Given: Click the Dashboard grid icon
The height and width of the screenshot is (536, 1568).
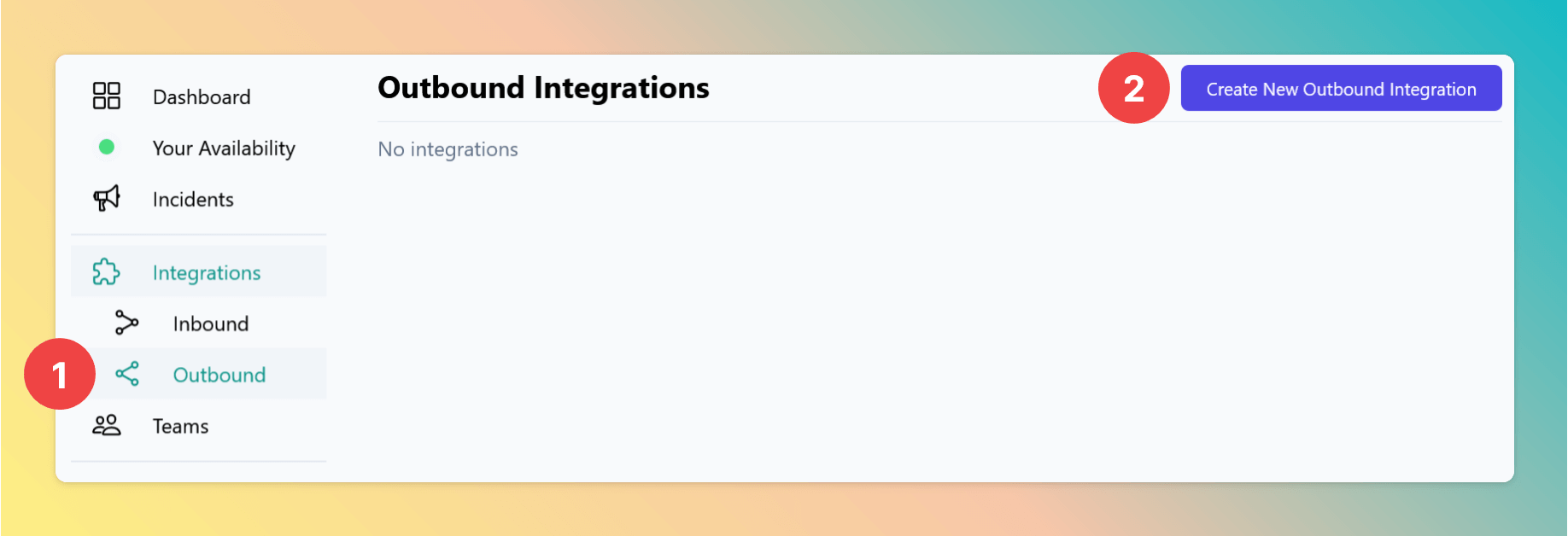Looking at the screenshot, I should pos(107,96).
